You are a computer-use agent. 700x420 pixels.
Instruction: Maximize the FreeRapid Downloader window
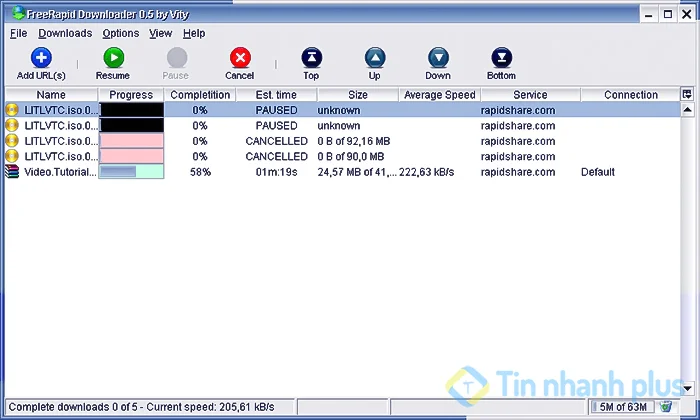coord(668,14)
